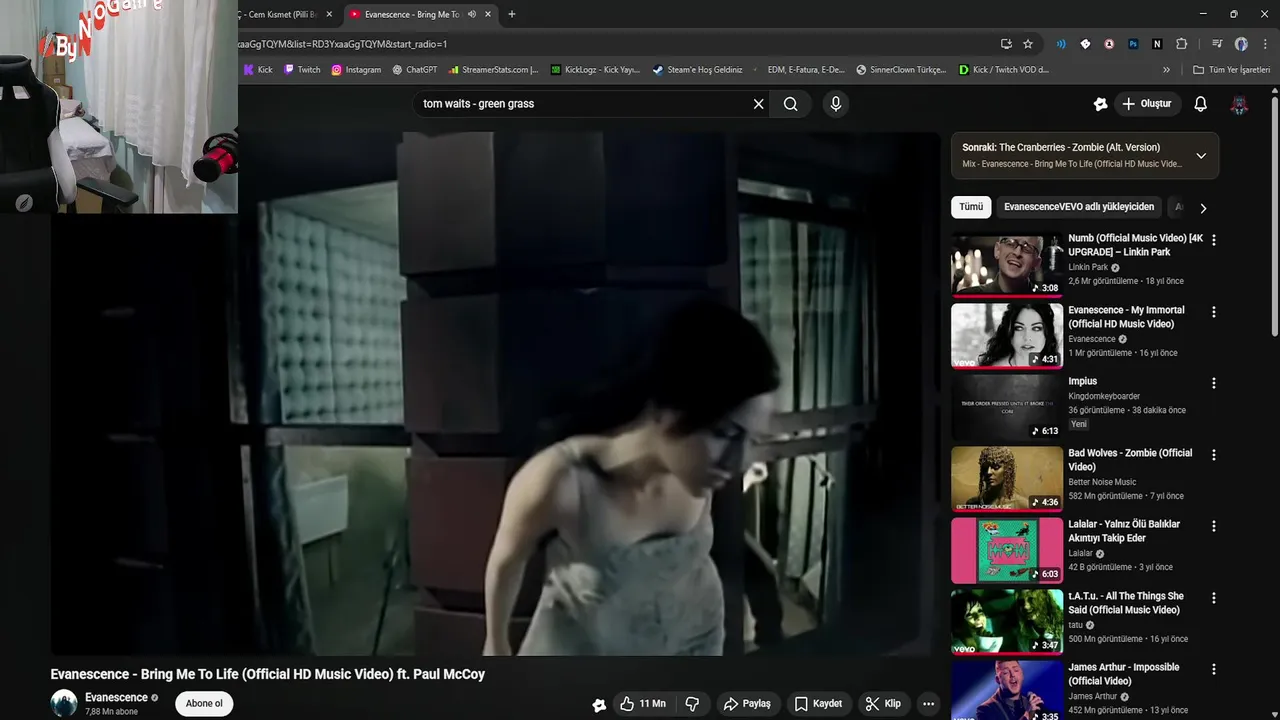The height and width of the screenshot is (720, 1280).
Task: Open options for Numb video
Action: 1214,240
